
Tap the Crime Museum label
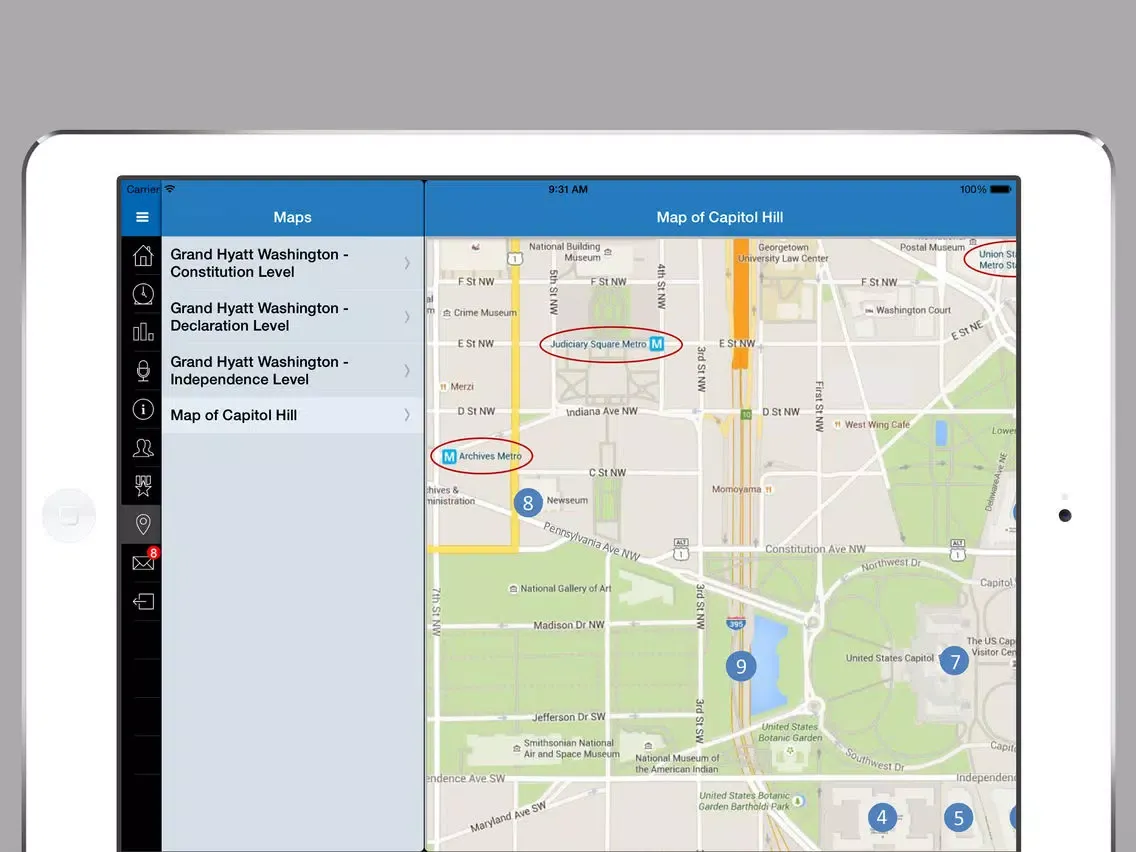[x=485, y=313]
